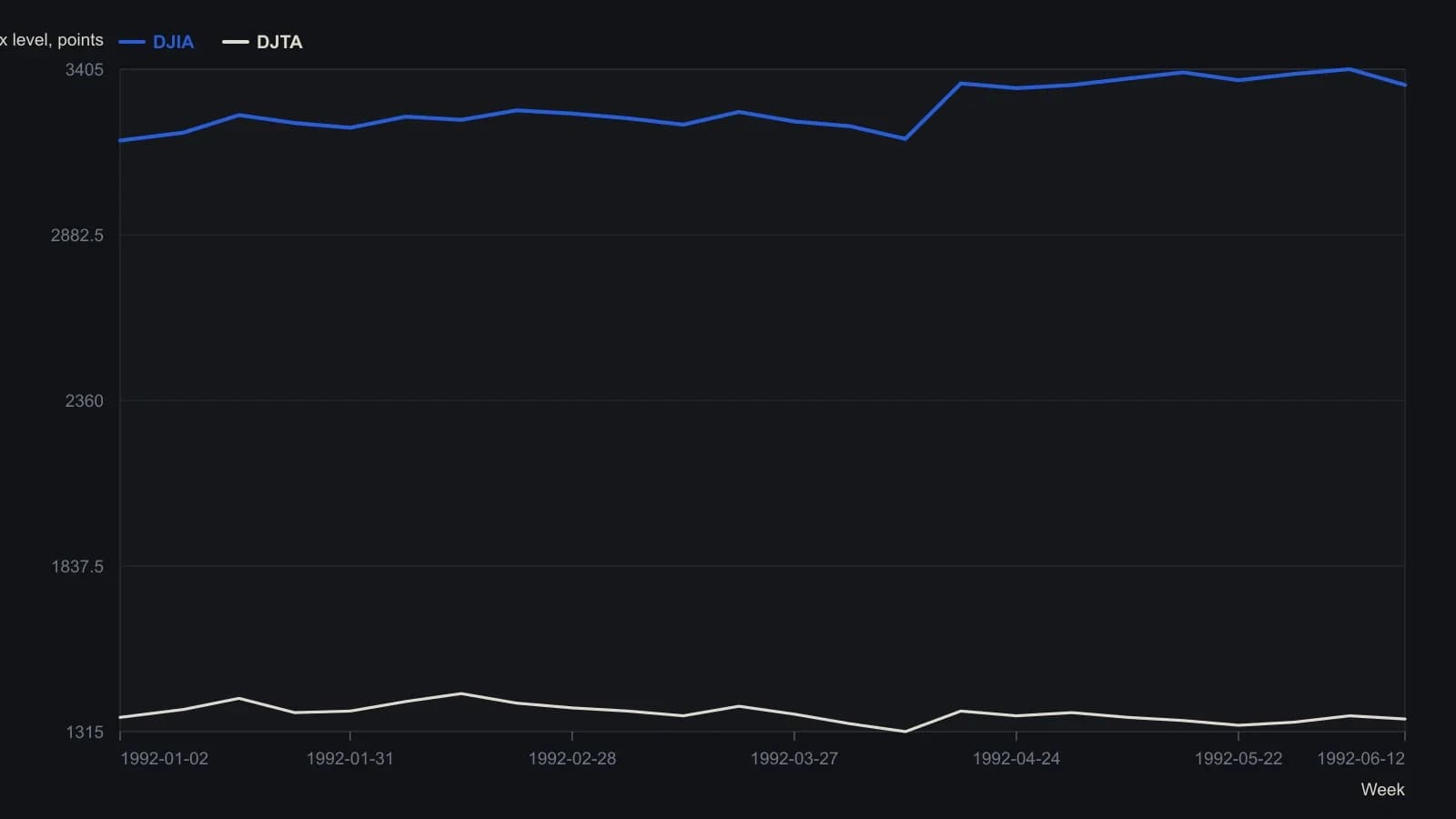Toggle the DJIA series in the legend
1456x819 pixels.
(x=156, y=42)
